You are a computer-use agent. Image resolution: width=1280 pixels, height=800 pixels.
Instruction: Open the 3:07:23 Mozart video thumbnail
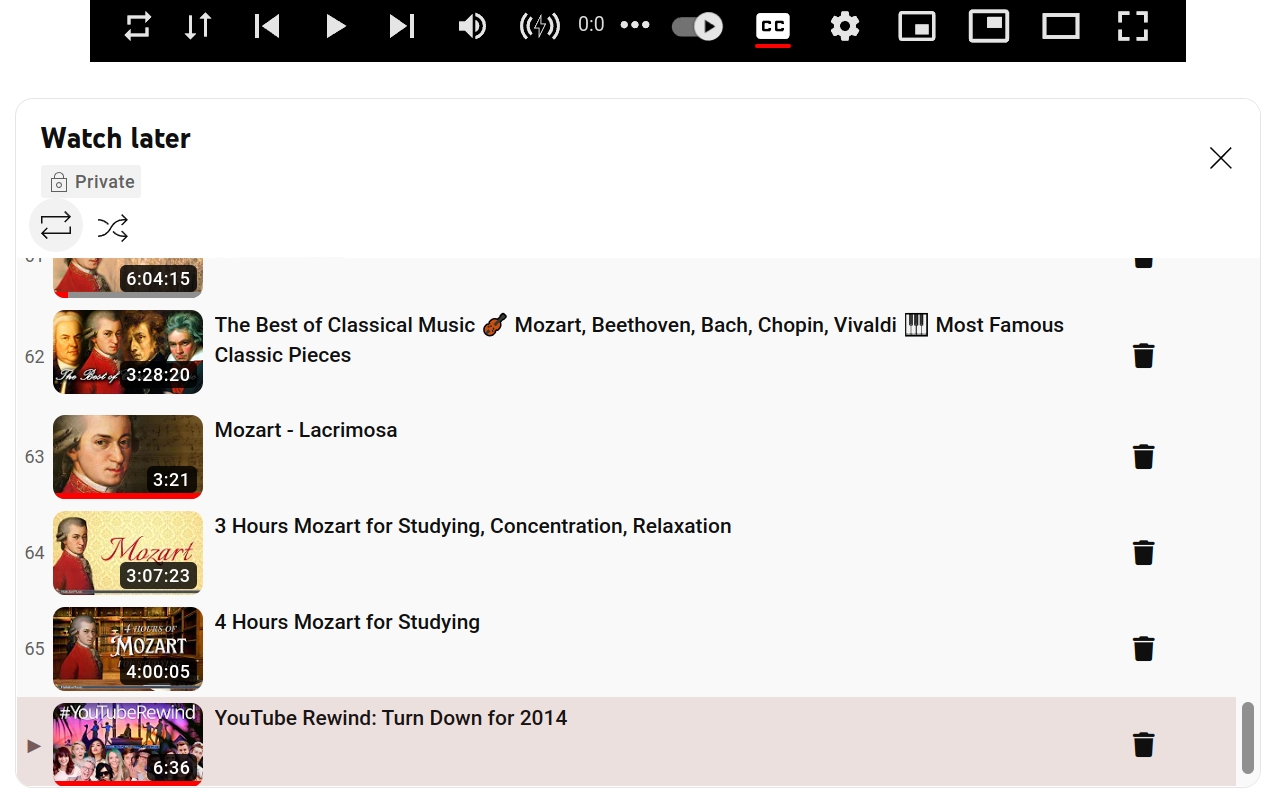coord(128,552)
